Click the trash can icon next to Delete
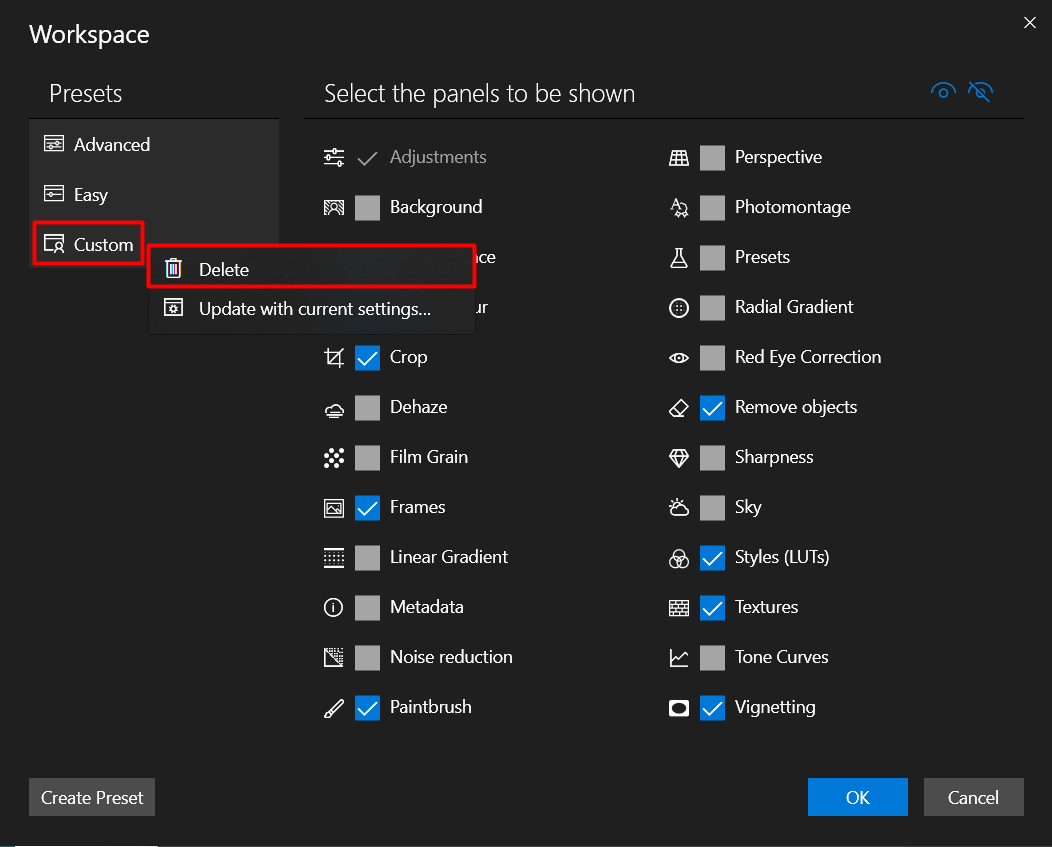 pos(173,268)
